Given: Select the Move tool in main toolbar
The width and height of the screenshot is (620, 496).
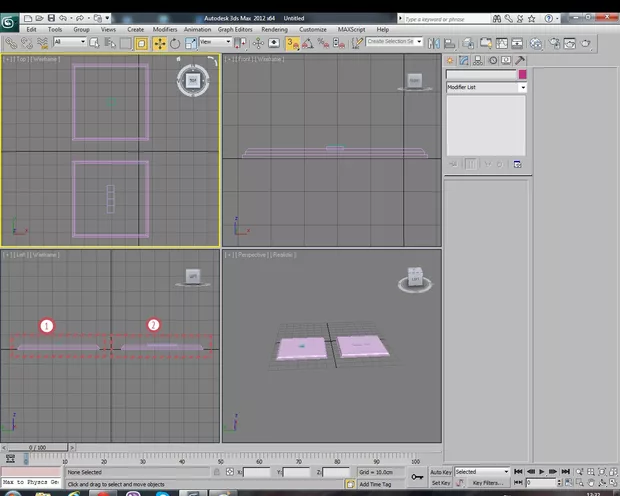Looking at the screenshot, I should (x=159, y=42).
